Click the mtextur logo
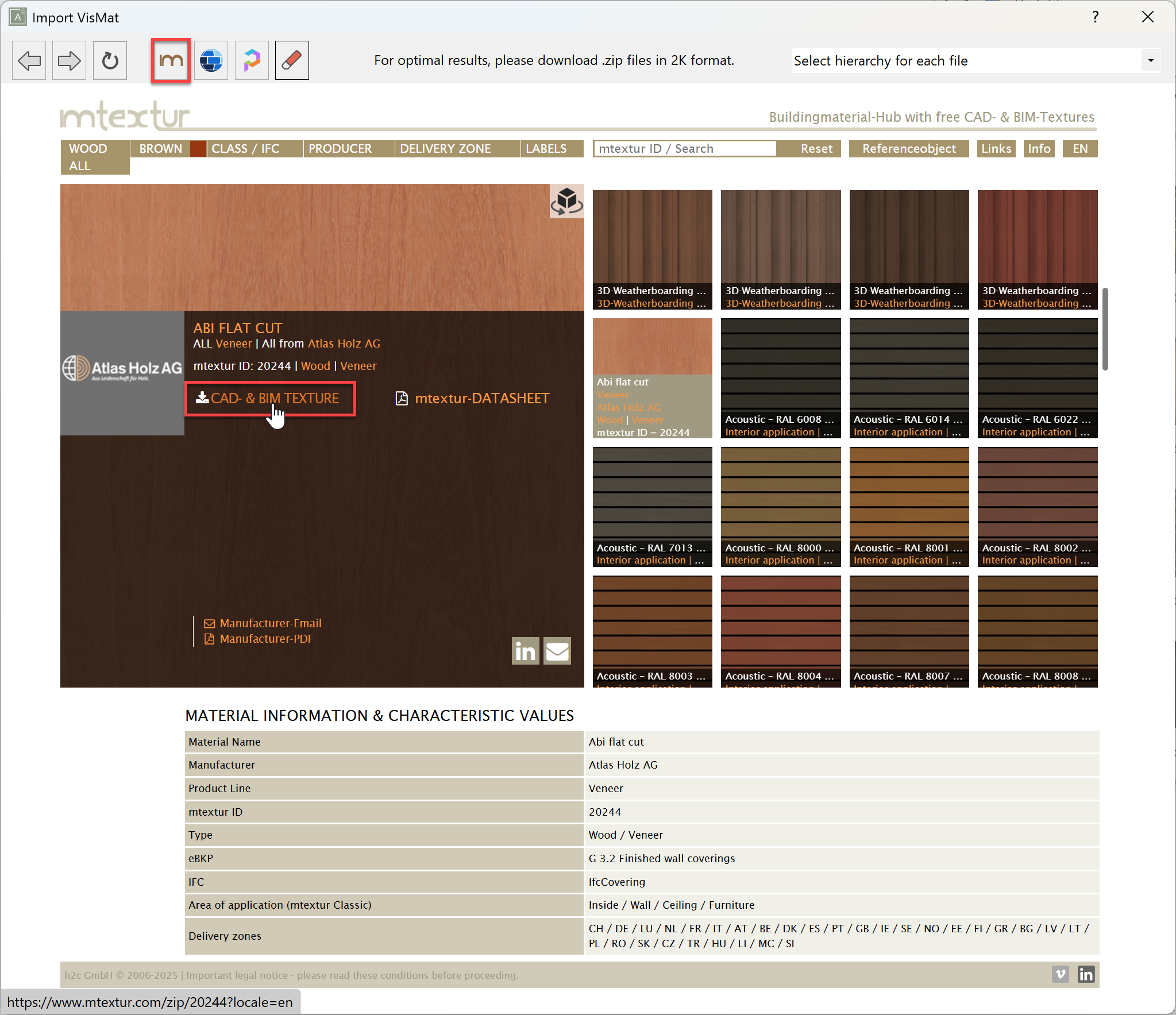This screenshot has width=1176, height=1015. 125,115
